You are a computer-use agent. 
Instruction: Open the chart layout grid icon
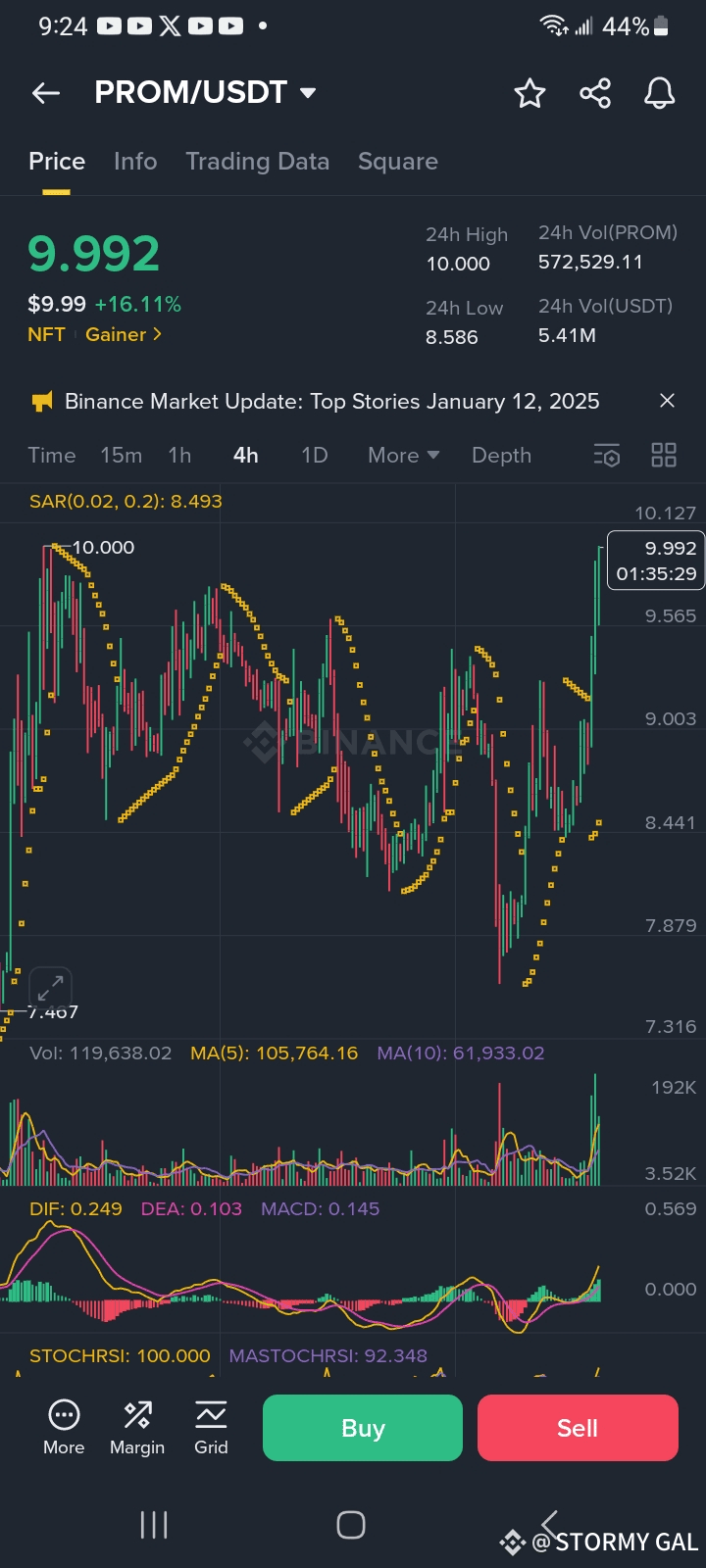(x=664, y=455)
